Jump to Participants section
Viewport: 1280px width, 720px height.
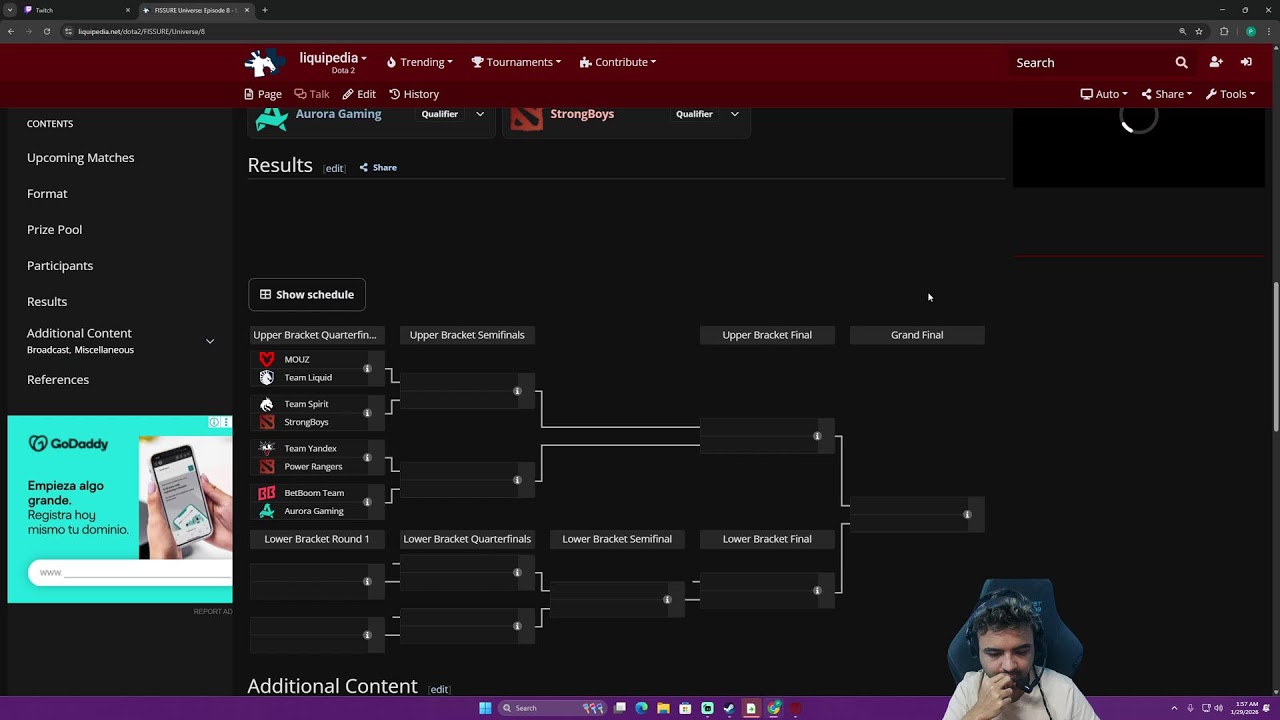(60, 266)
